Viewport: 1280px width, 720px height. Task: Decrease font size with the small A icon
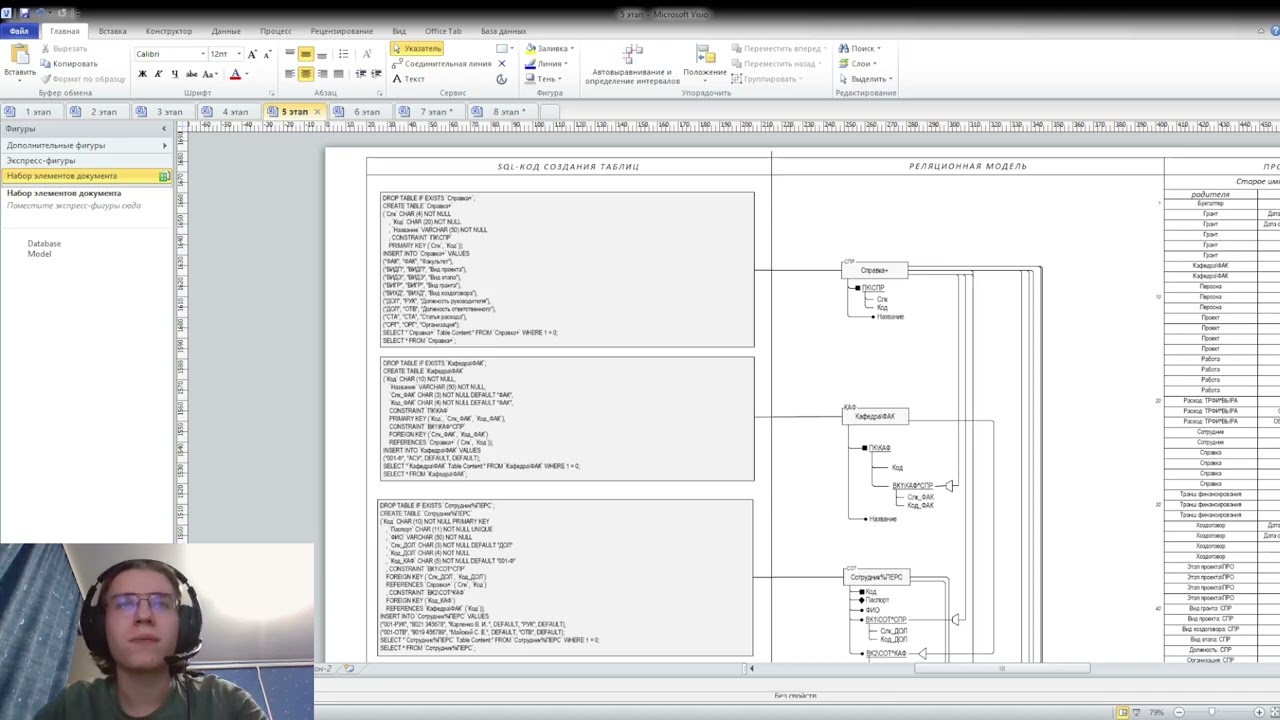point(268,54)
